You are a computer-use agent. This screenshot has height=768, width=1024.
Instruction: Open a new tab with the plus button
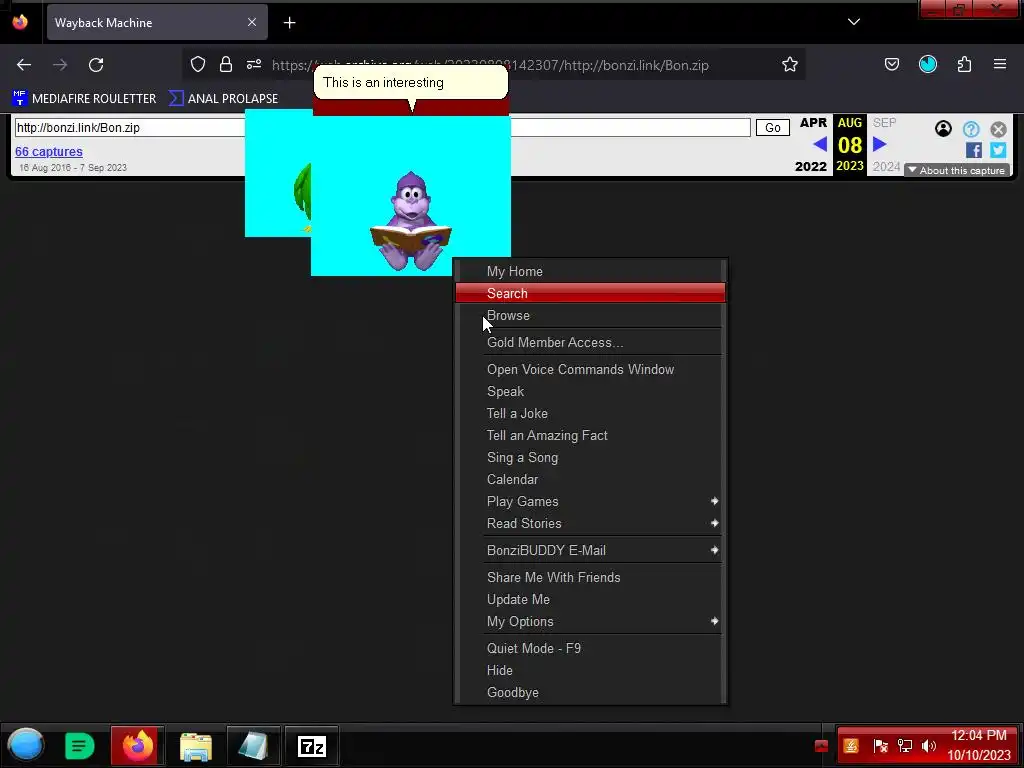(x=289, y=23)
